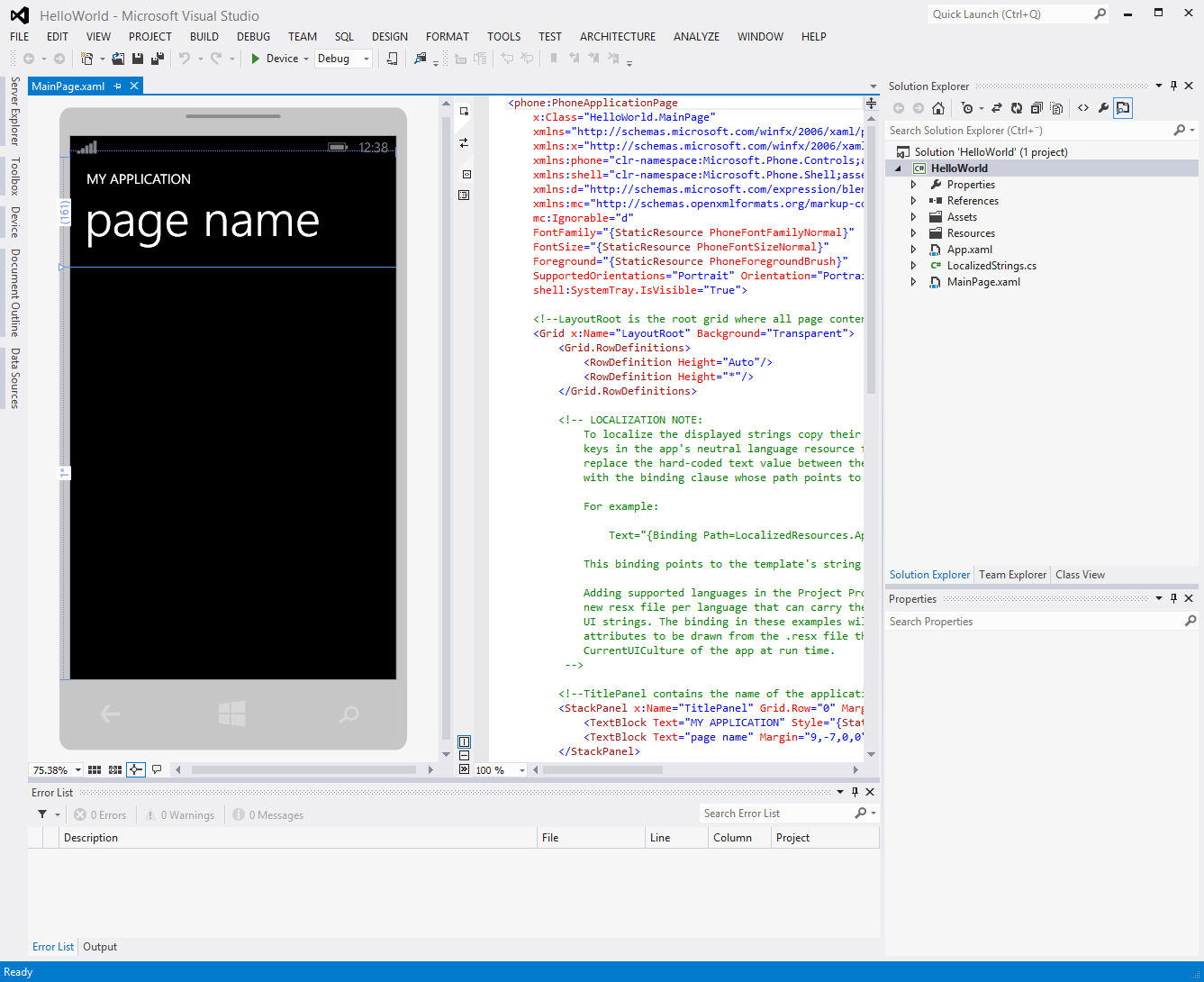Start debugging with the green play icon
Viewport: 1204px width, 982px height.
click(x=256, y=59)
